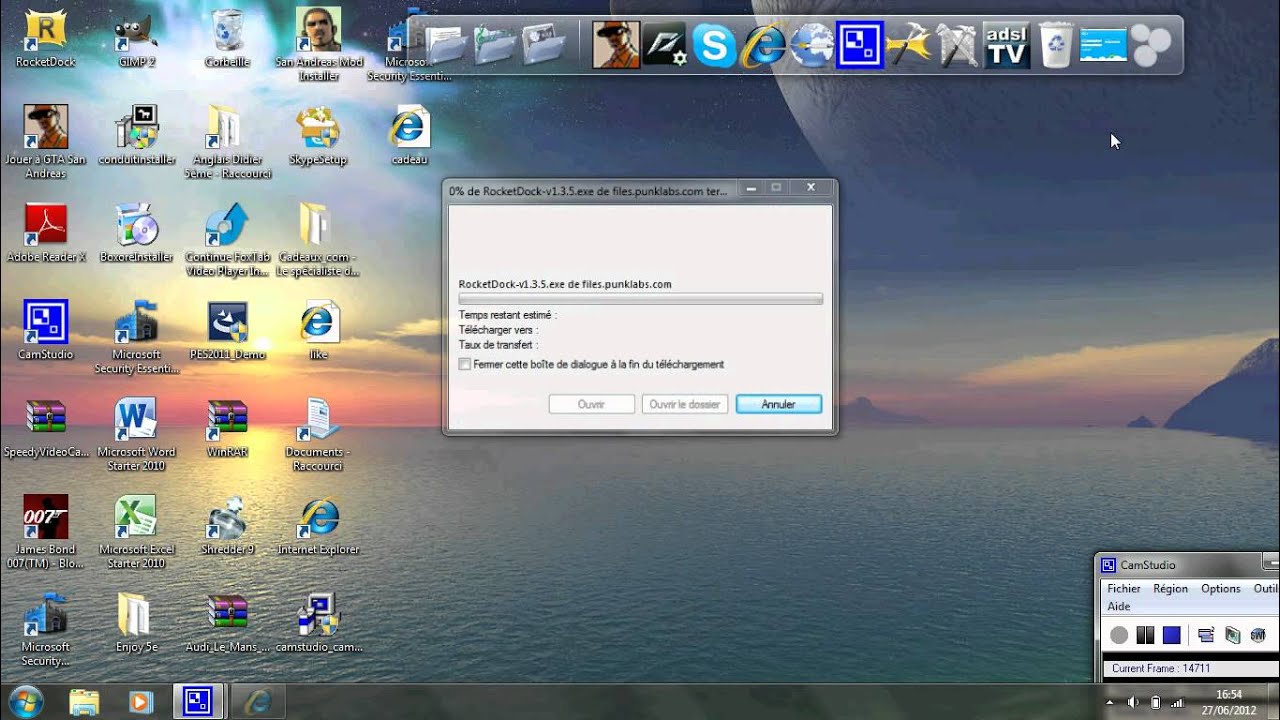Click the gray wrench and hammer icon in dock
Viewport: 1280px width, 720px height.
click(x=958, y=46)
